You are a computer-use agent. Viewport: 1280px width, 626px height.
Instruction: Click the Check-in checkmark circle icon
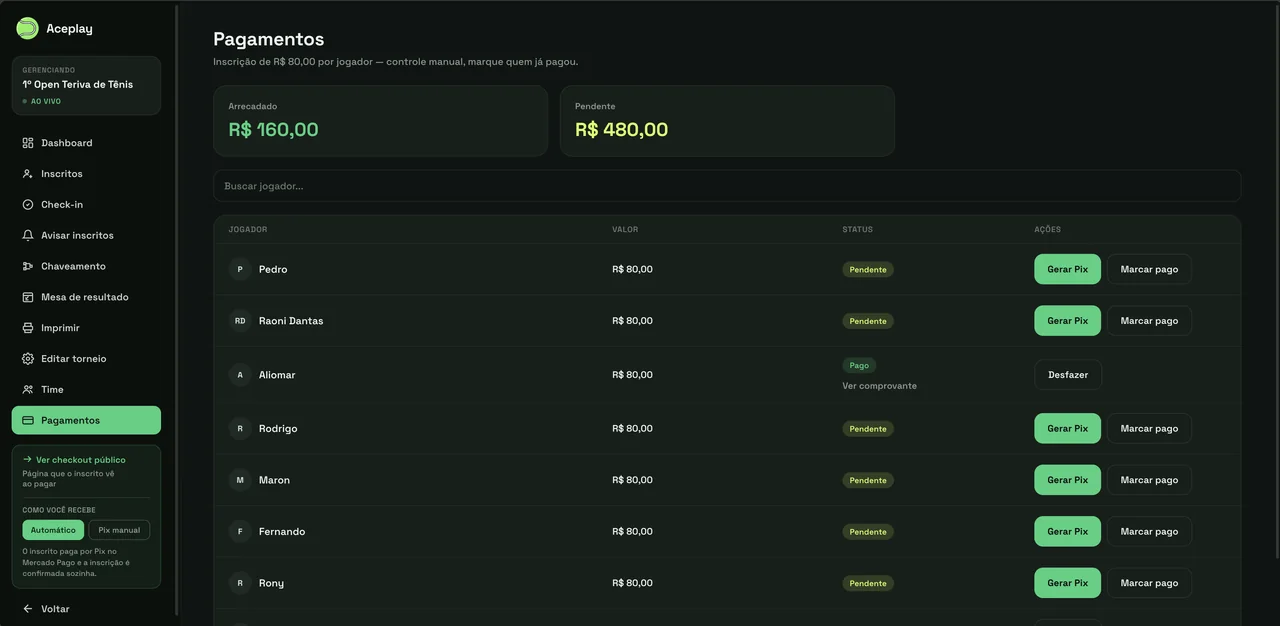28,205
